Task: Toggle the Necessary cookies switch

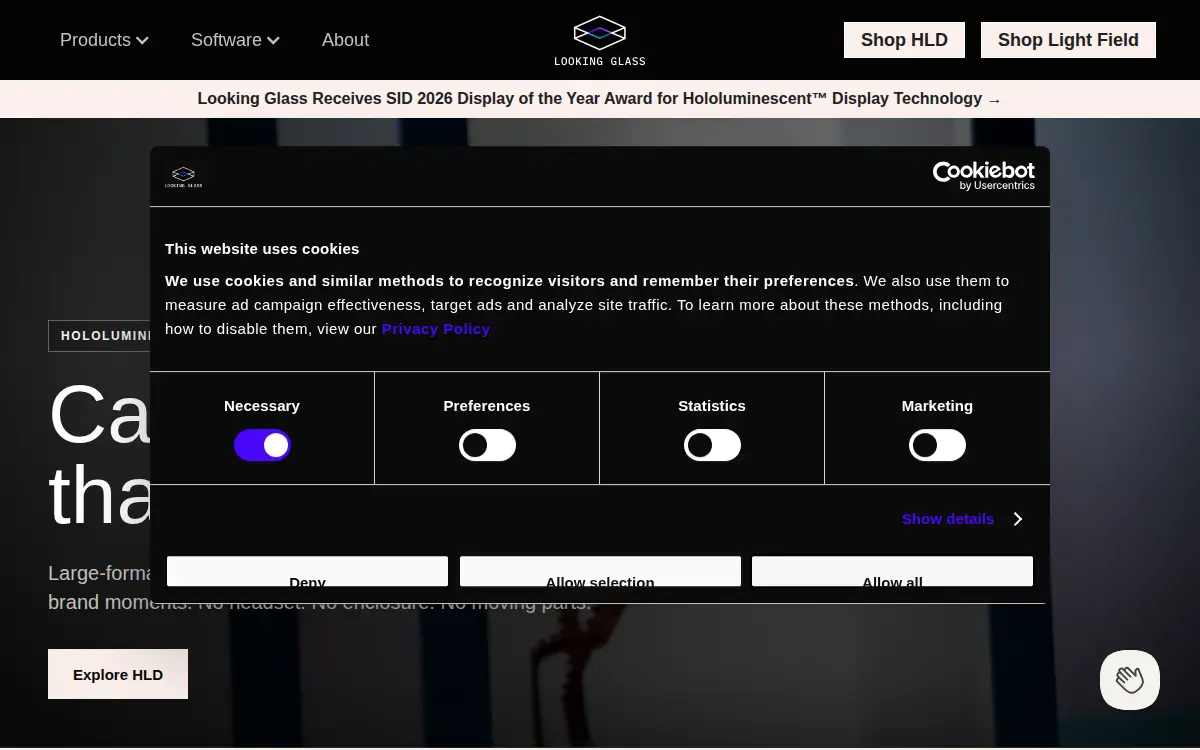Action: coord(262,445)
